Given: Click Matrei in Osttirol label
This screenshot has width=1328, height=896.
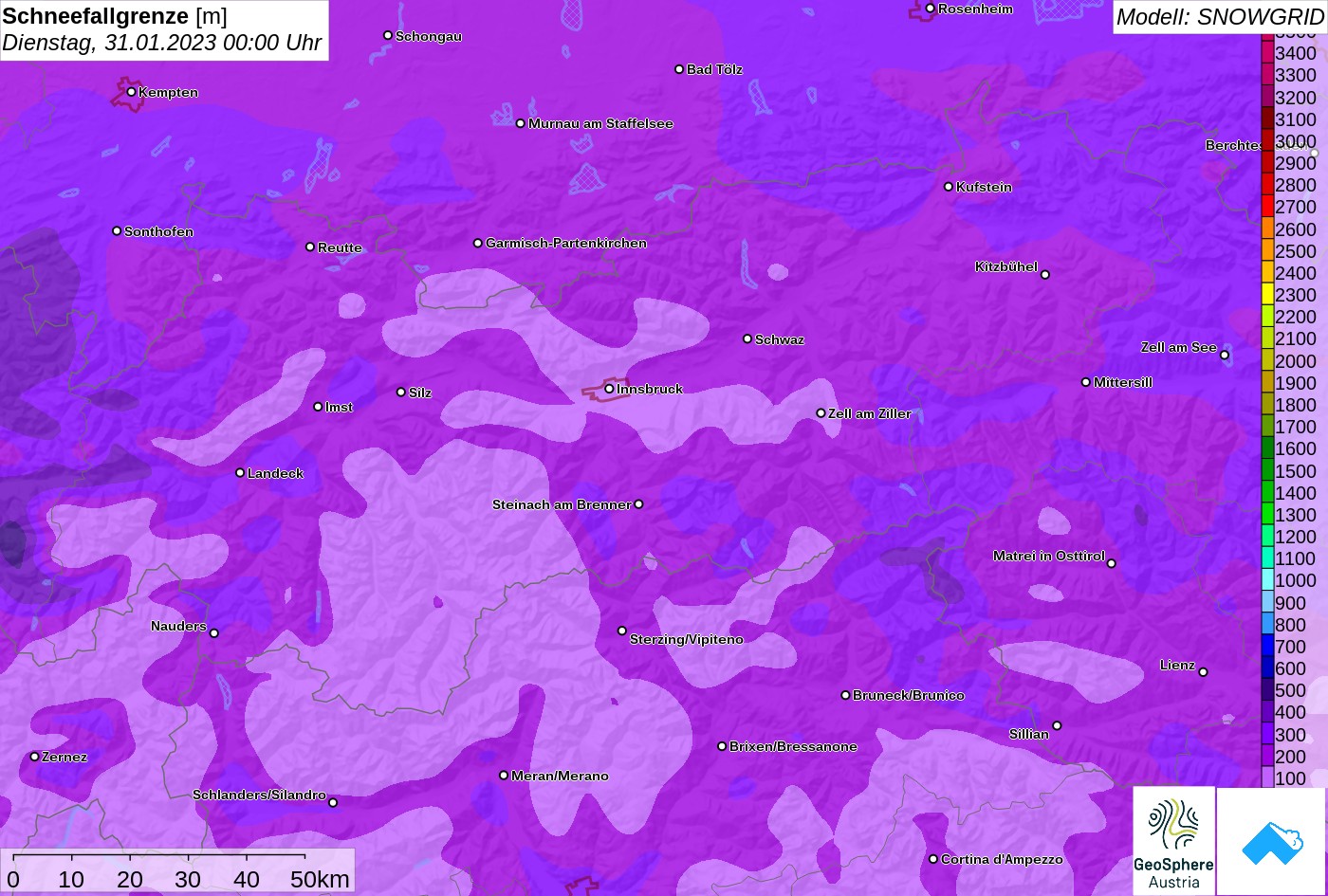Looking at the screenshot, I should [1049, 556].
